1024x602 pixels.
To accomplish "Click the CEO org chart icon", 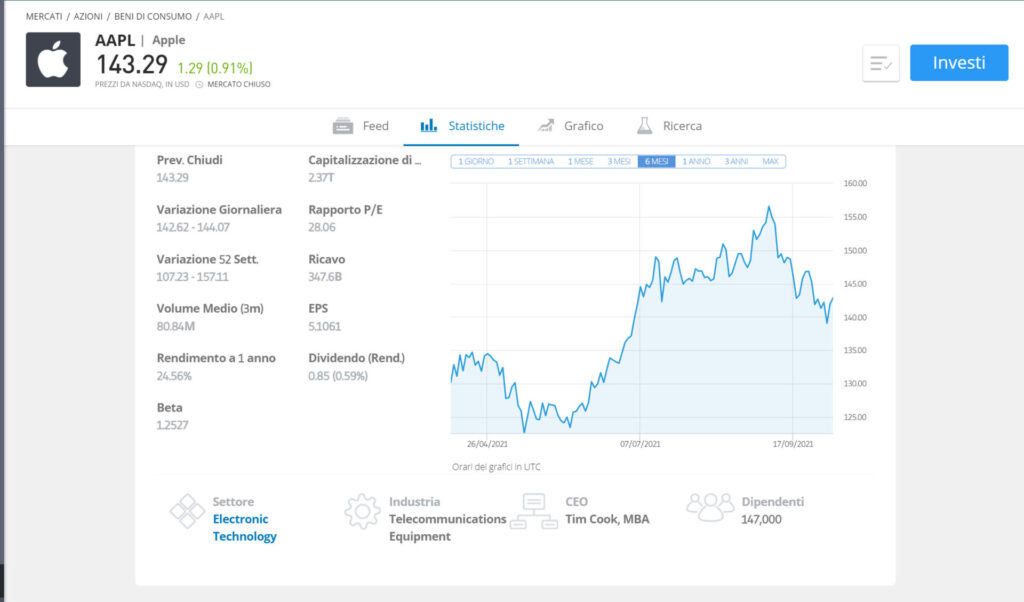I will coord(534,511).
